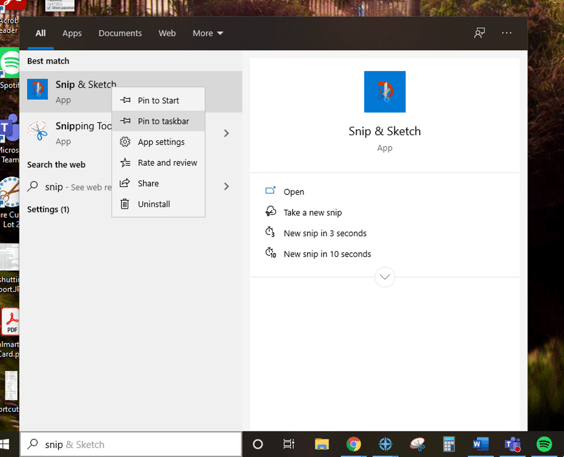Click the Snipping Tool scissors icon

pyautogui.click(x=37, y=131)
